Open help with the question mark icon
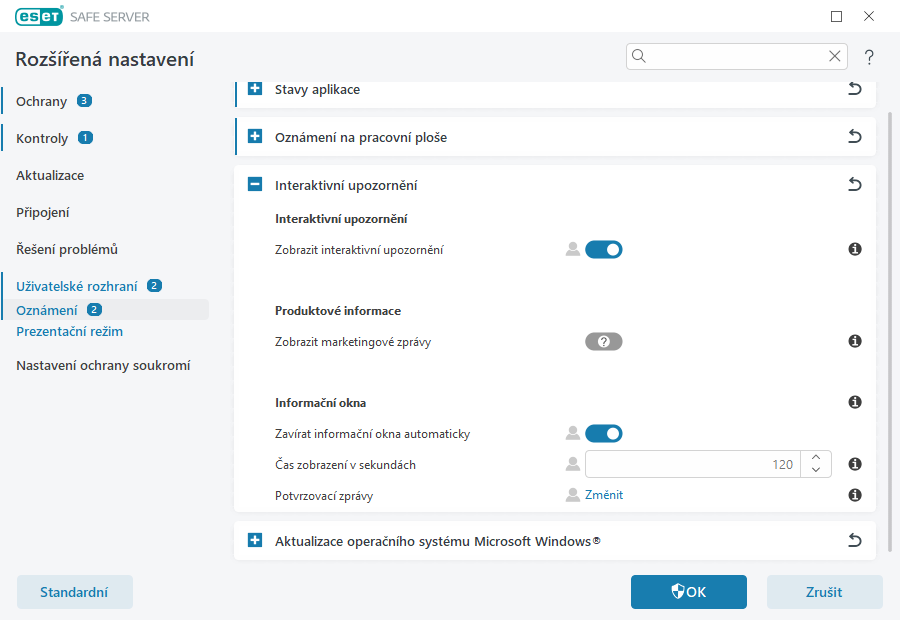The height and width of the screenshot is (620, 900). 869,56
